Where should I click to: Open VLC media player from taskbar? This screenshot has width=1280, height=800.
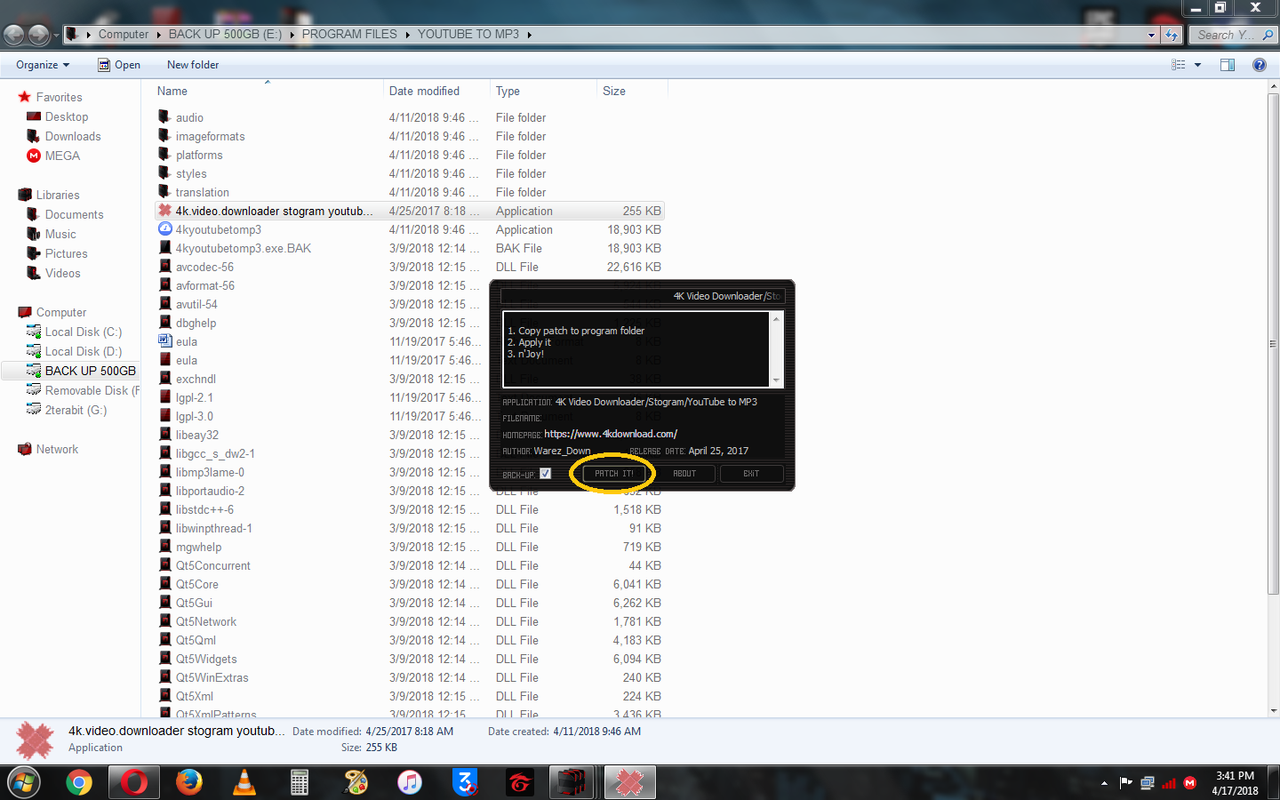[x=243, y=782]
